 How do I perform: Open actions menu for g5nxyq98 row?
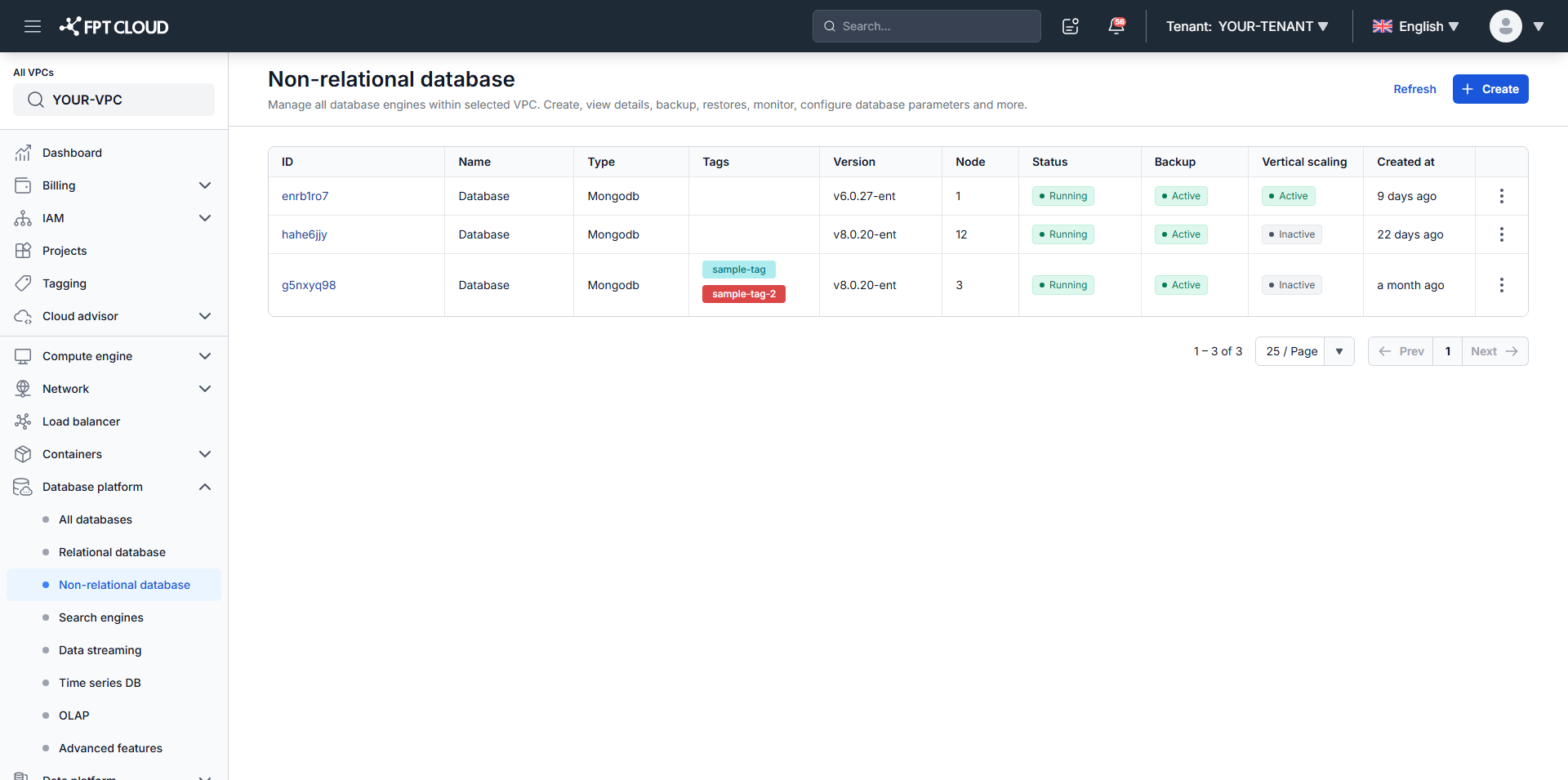coord(1501,285)
